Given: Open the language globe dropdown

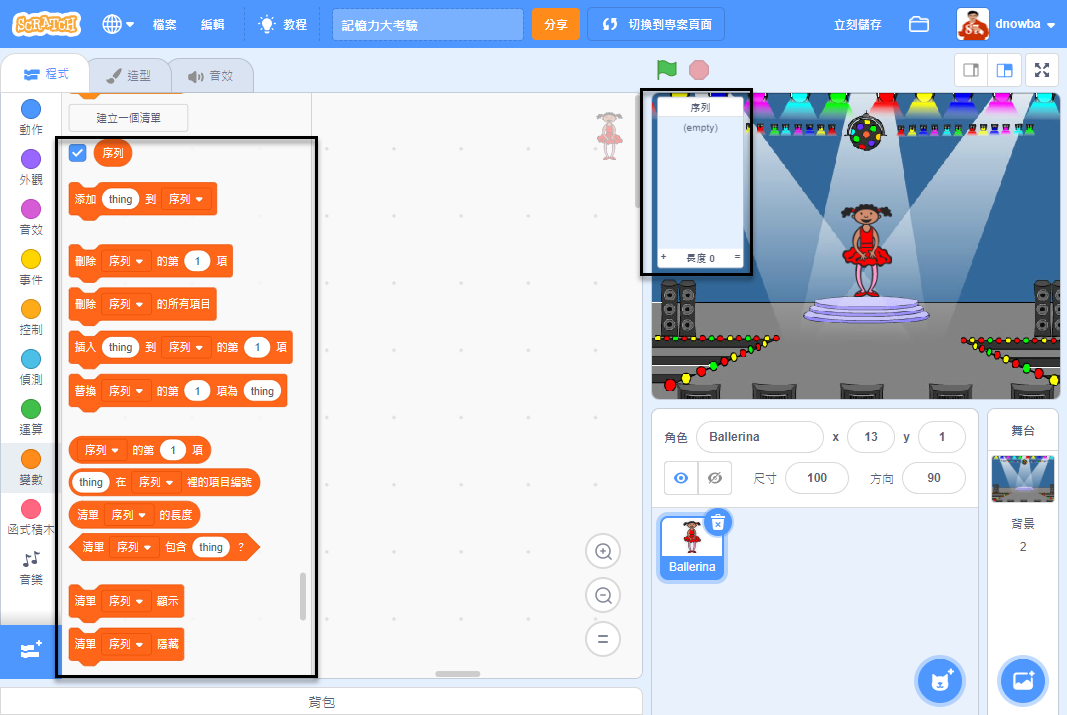Looking at the screenshot, I should click(114, 23).
